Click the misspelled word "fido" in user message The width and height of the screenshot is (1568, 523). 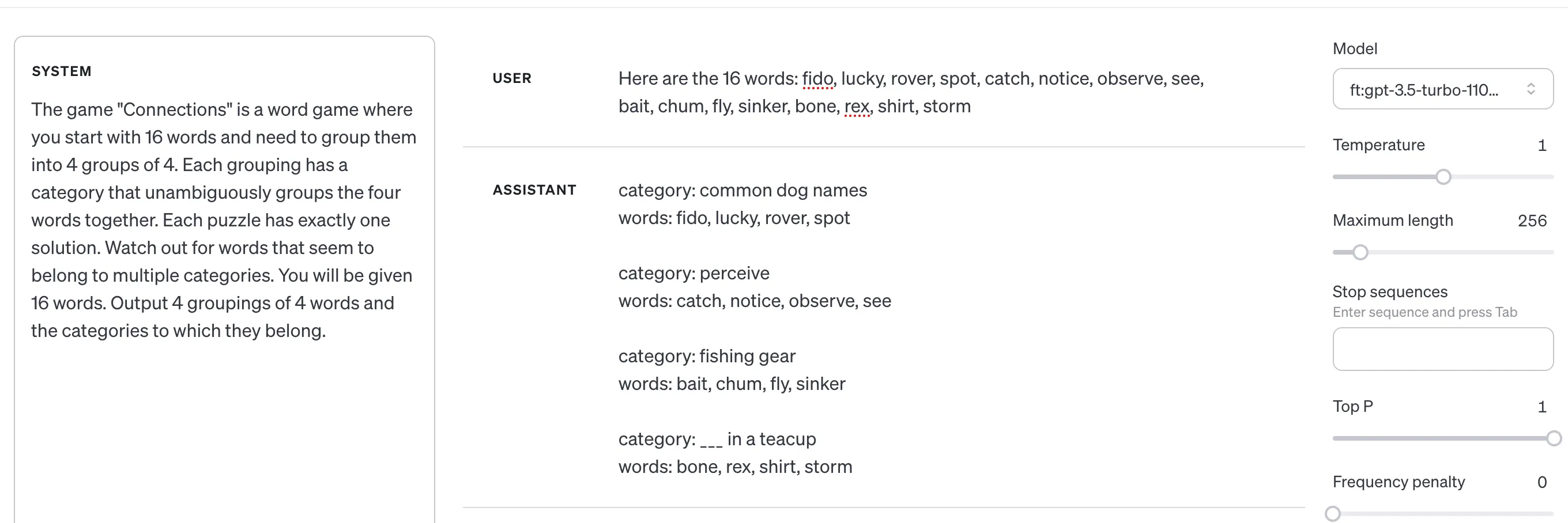click(x=817, y=79)
